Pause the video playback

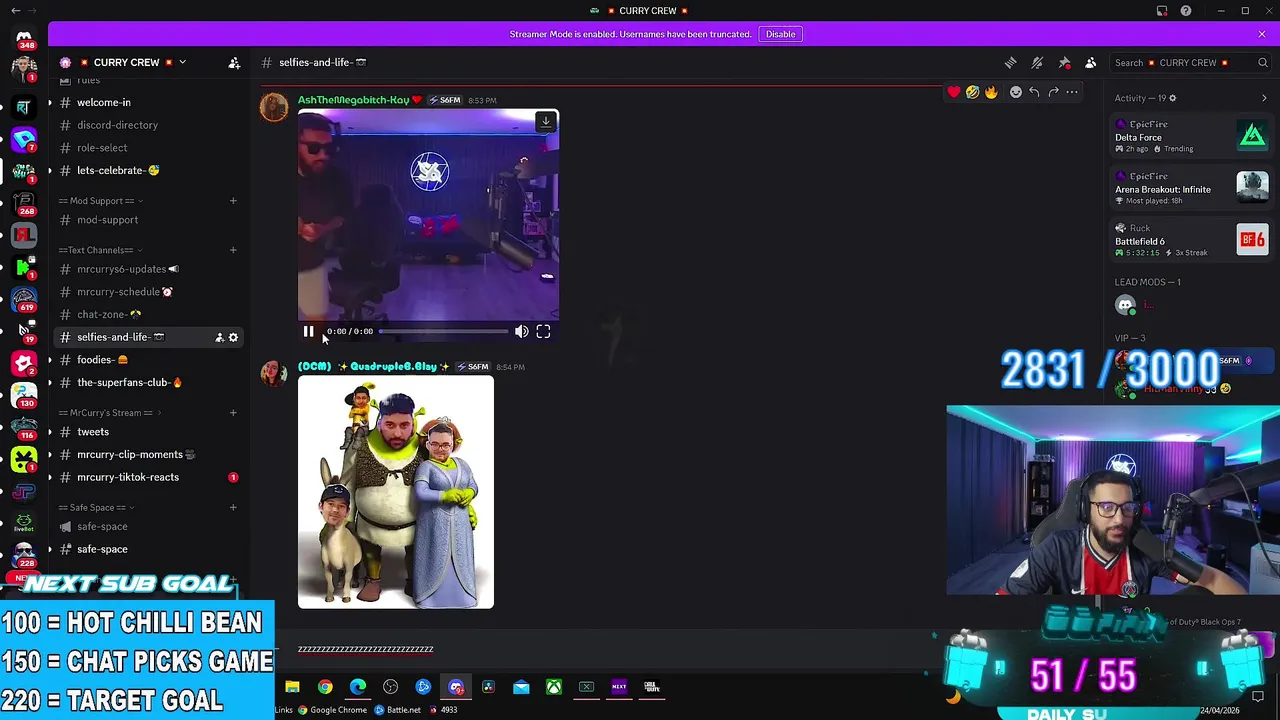click(309, 331)
